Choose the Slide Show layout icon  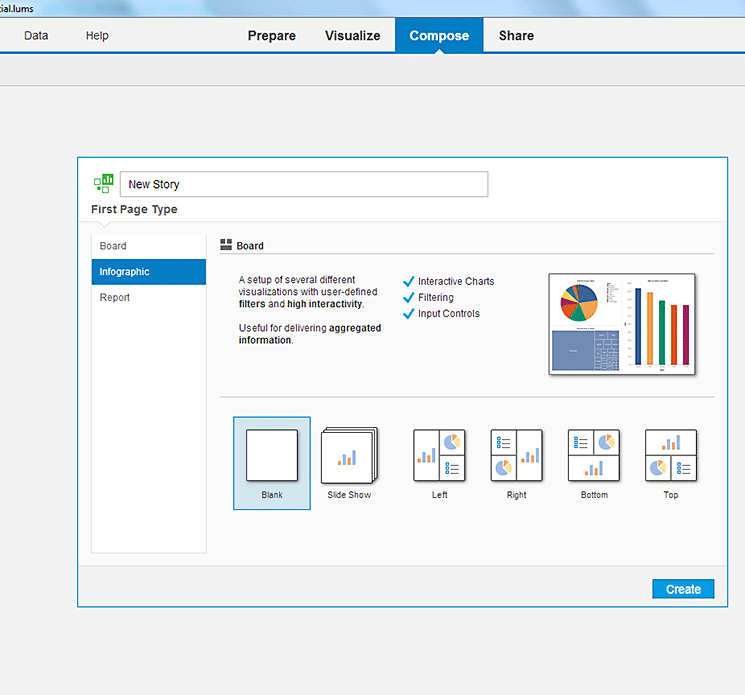349,456
